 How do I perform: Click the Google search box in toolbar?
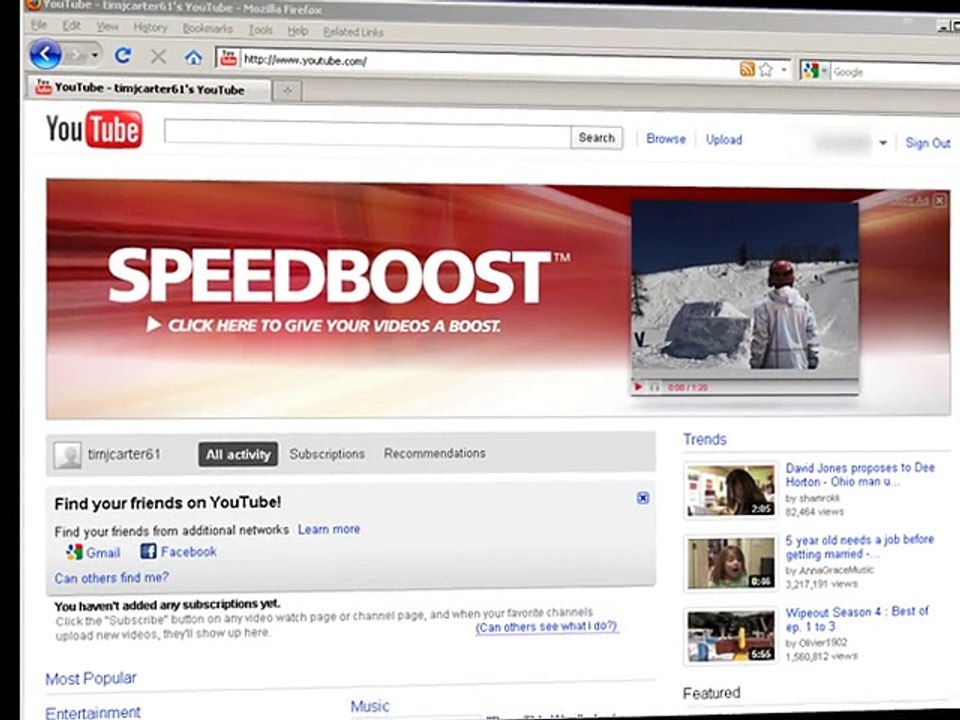pos(895,72)
